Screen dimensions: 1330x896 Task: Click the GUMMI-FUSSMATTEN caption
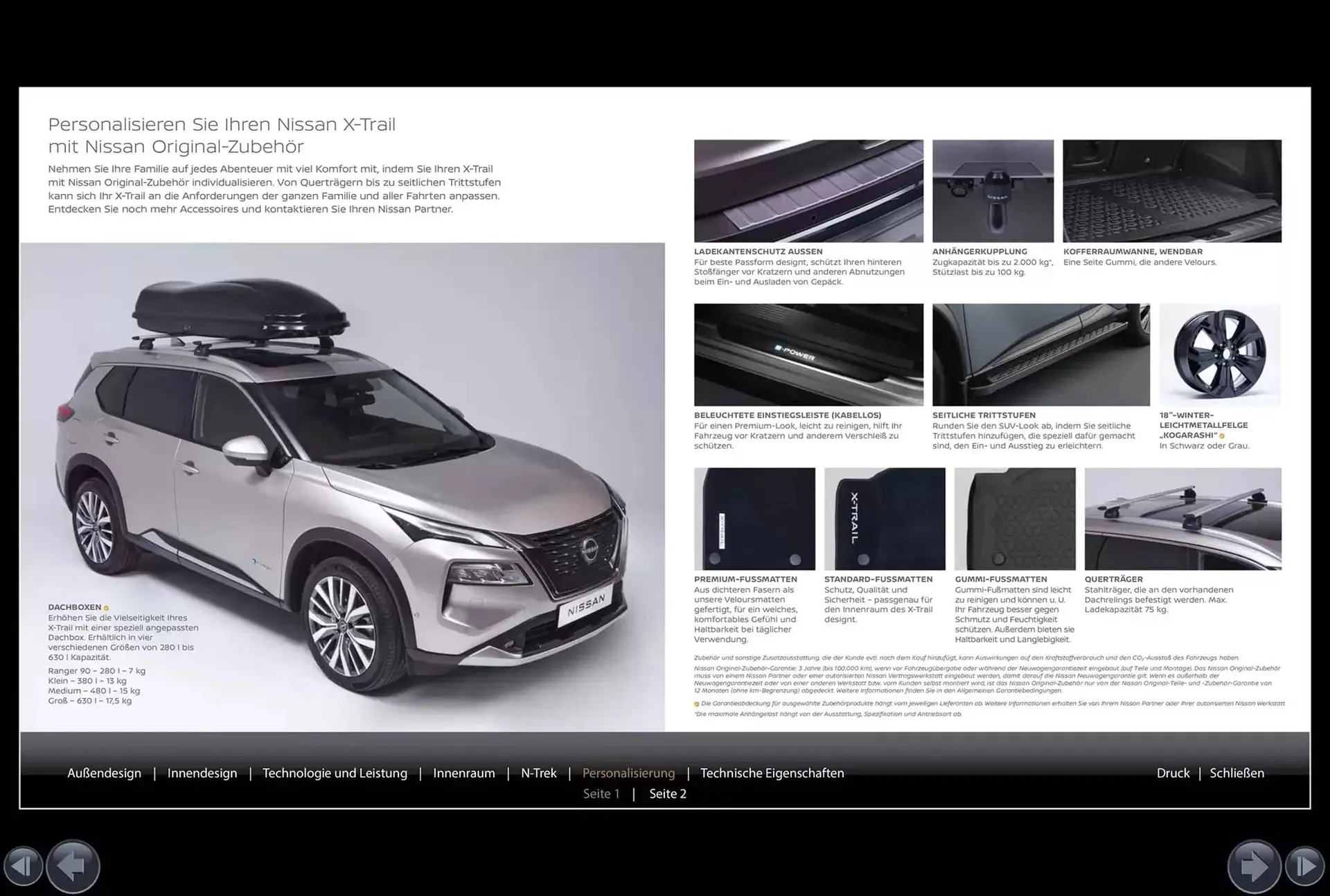1001,580
